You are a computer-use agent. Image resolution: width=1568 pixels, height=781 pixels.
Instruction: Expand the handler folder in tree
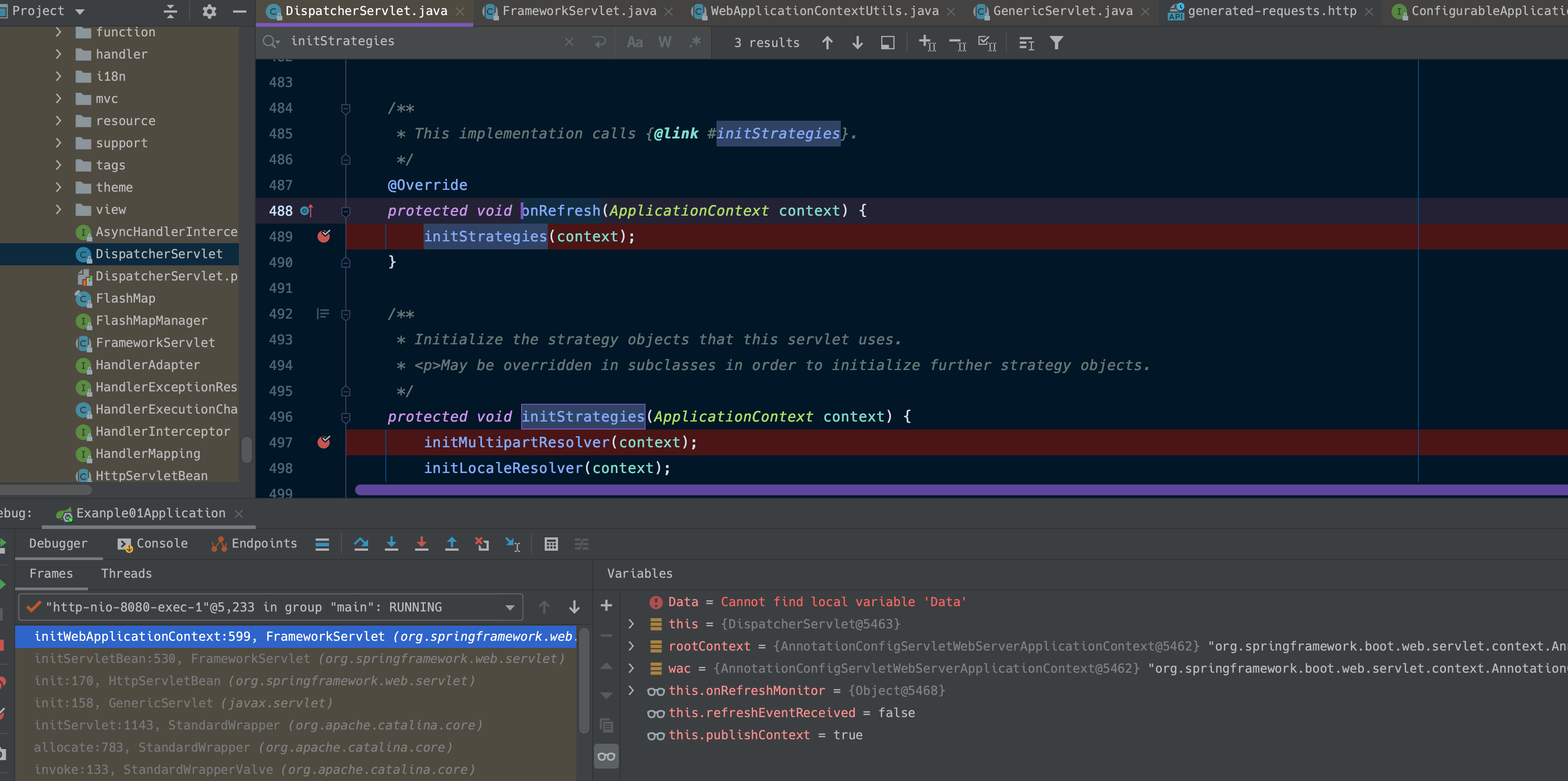59,54
